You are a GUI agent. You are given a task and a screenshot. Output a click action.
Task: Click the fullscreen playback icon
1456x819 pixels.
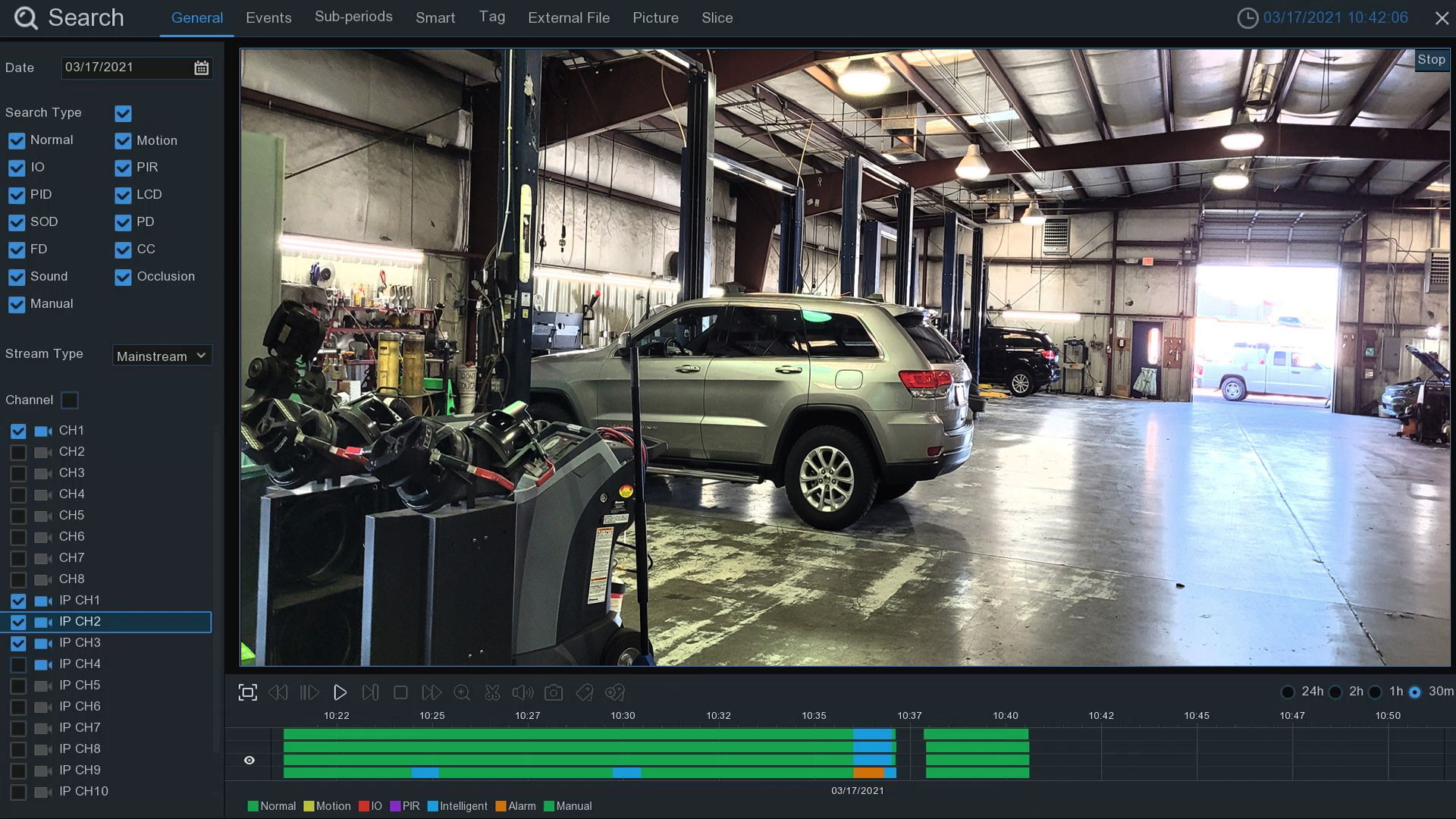point(247,692)
